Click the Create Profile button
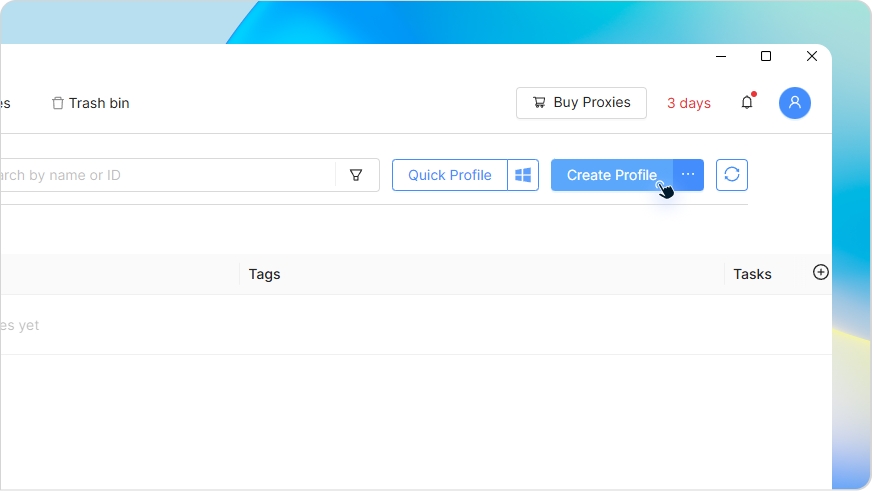The height and width of the screenshot is (491, 872). click(x=611, y=175)
